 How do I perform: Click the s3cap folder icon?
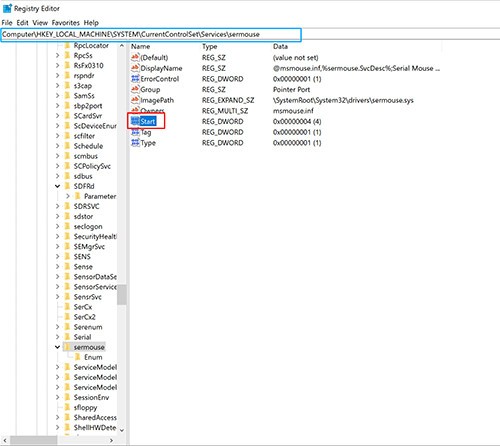coord(67,86)
